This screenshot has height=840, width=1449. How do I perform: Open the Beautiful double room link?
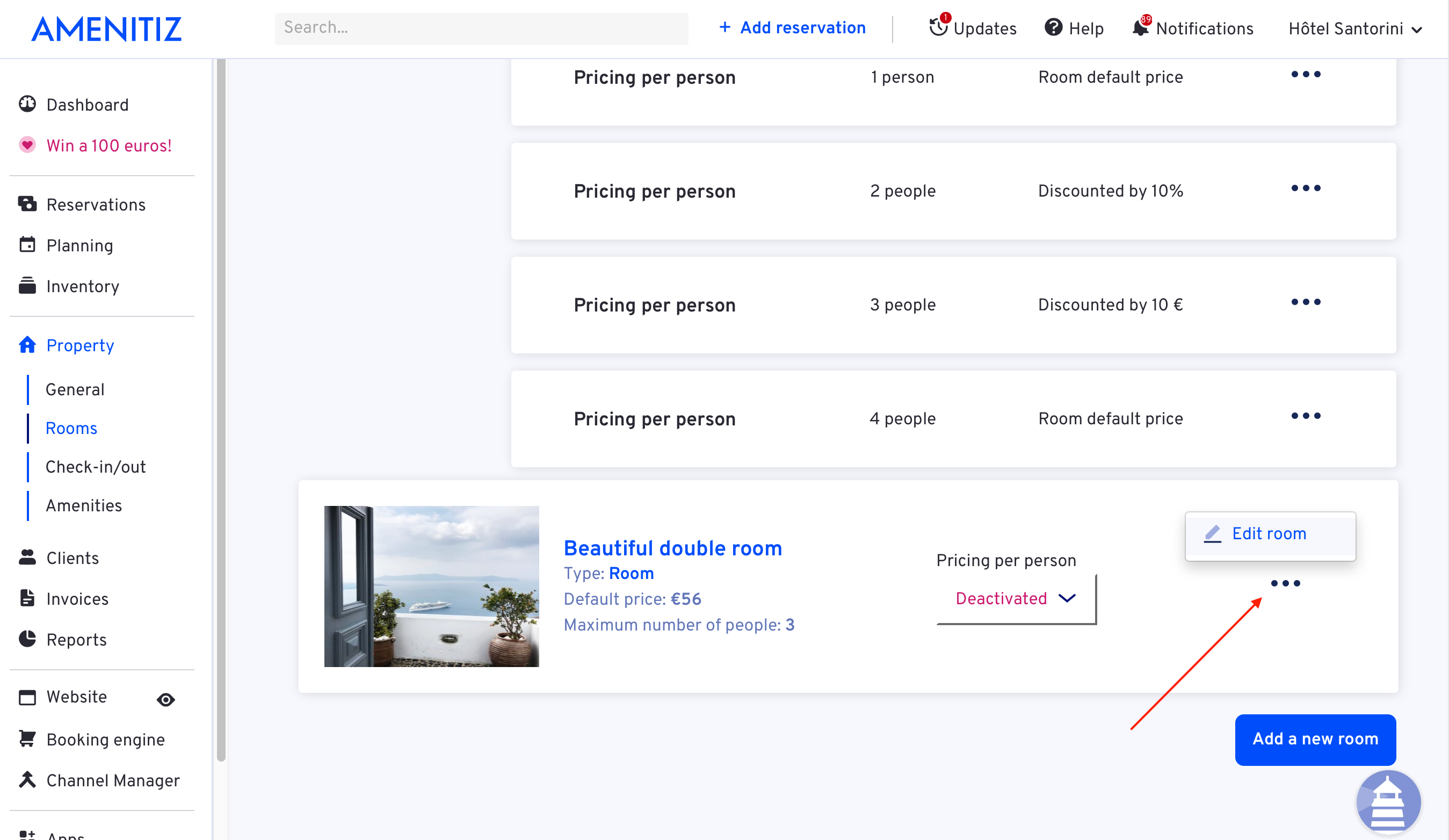point(673,548)
